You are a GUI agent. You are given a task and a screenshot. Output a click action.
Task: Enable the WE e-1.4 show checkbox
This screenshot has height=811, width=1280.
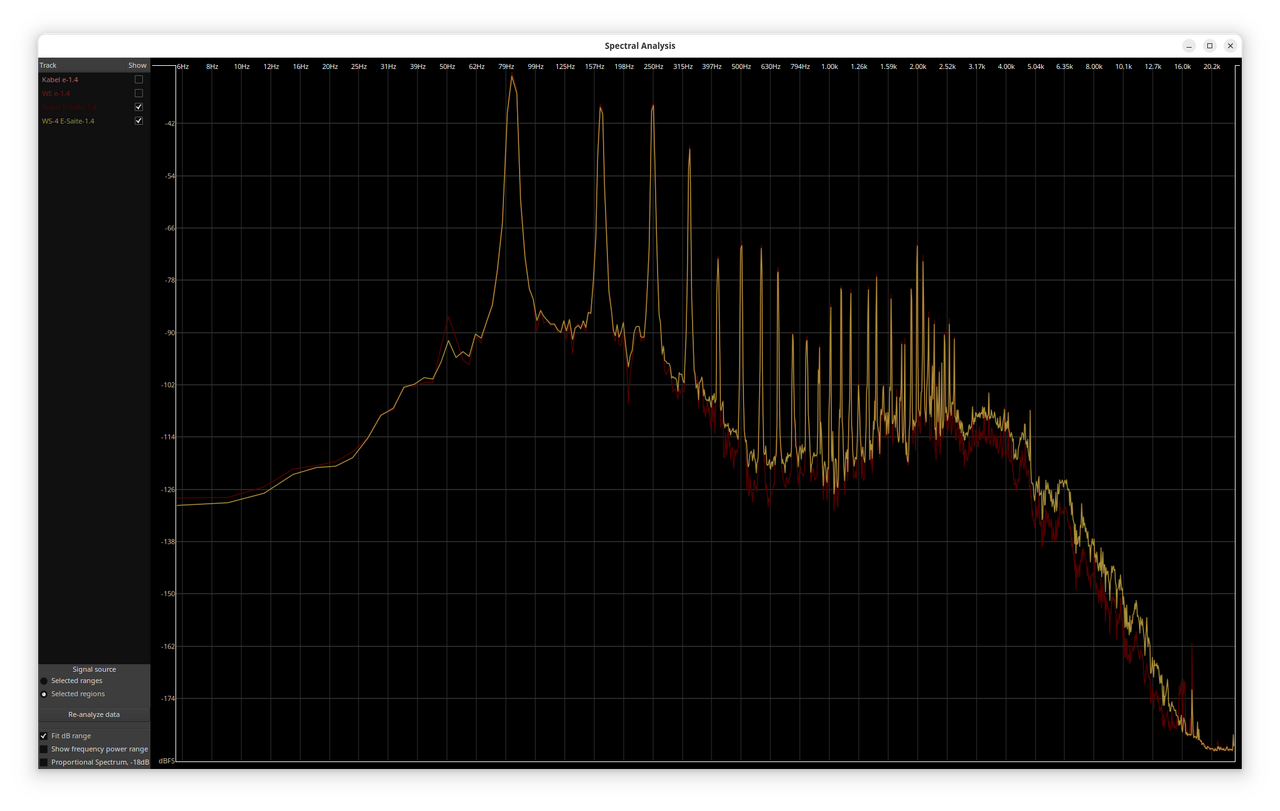(139, 93)
